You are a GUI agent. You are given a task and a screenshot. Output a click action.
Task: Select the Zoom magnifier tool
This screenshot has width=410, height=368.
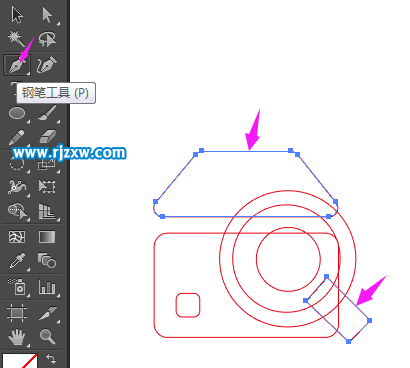pos(47,337)
